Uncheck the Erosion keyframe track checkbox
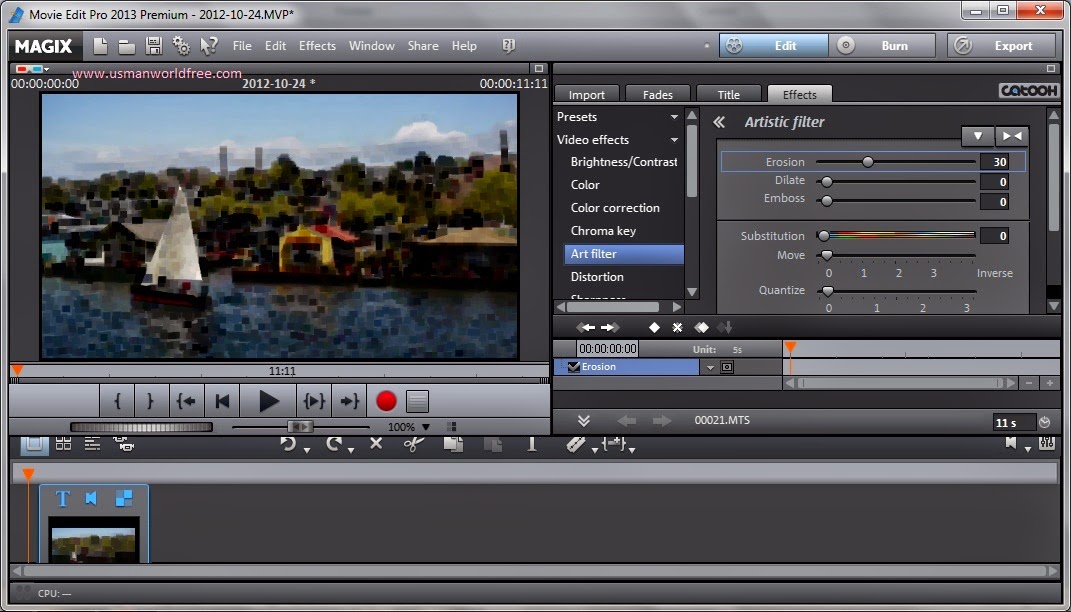Screen dimensions: 1071x612 pyautogui.click(x=574, y=367)
